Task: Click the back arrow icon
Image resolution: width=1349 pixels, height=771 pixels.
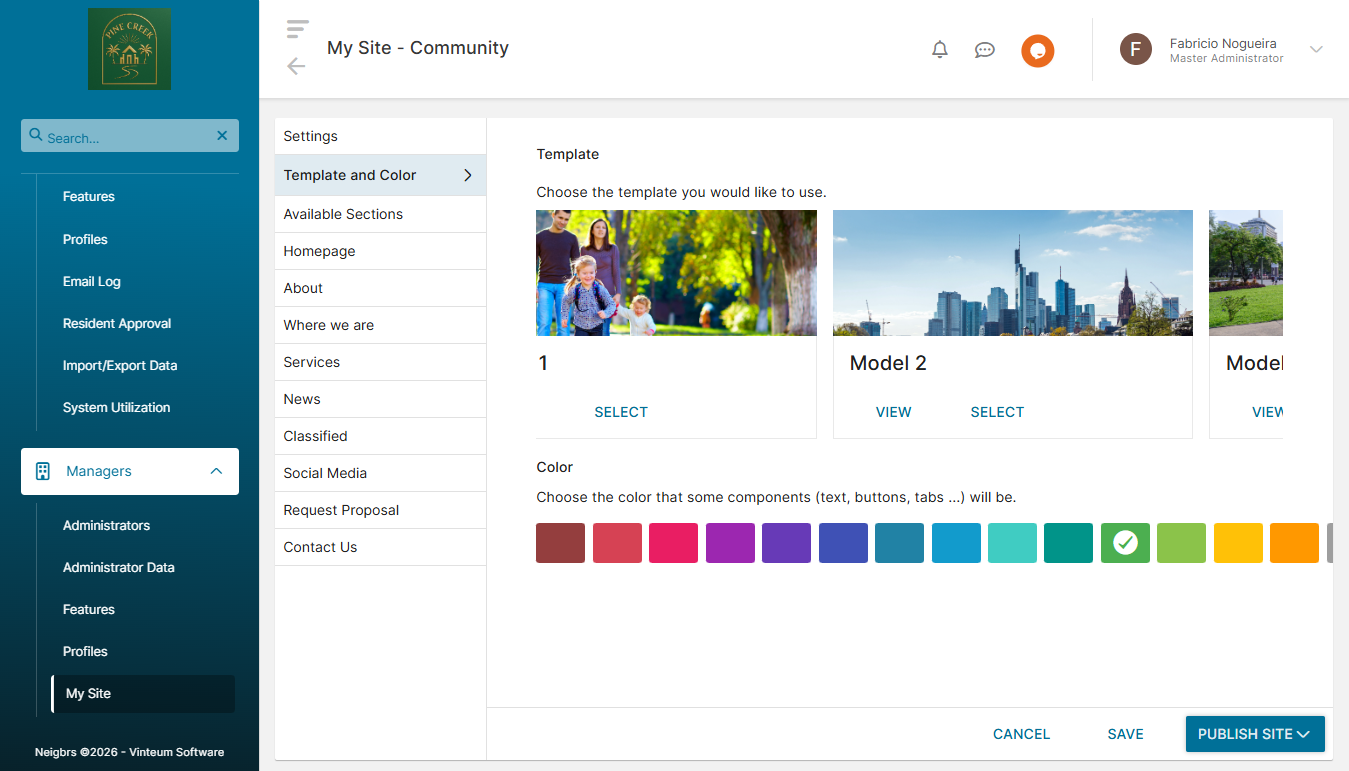Action: 296,67
